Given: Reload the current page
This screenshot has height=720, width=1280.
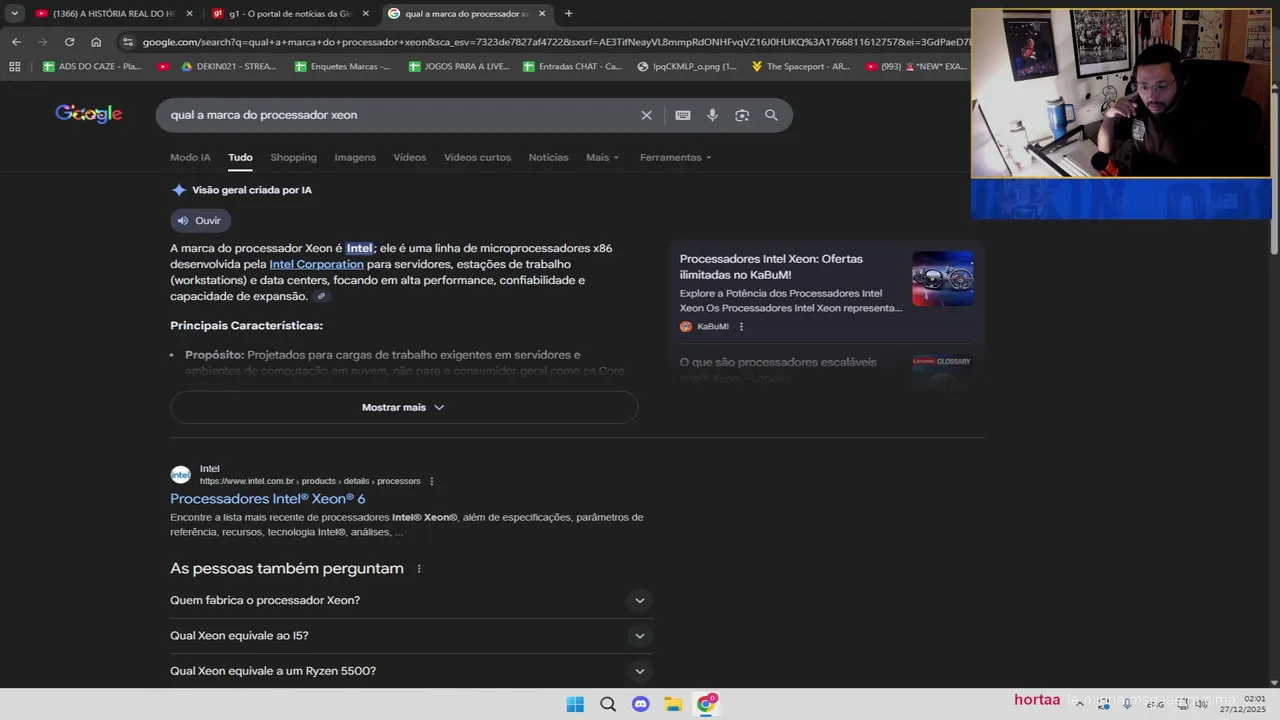Looking at the screenshot, I should (x=69, y=42).
